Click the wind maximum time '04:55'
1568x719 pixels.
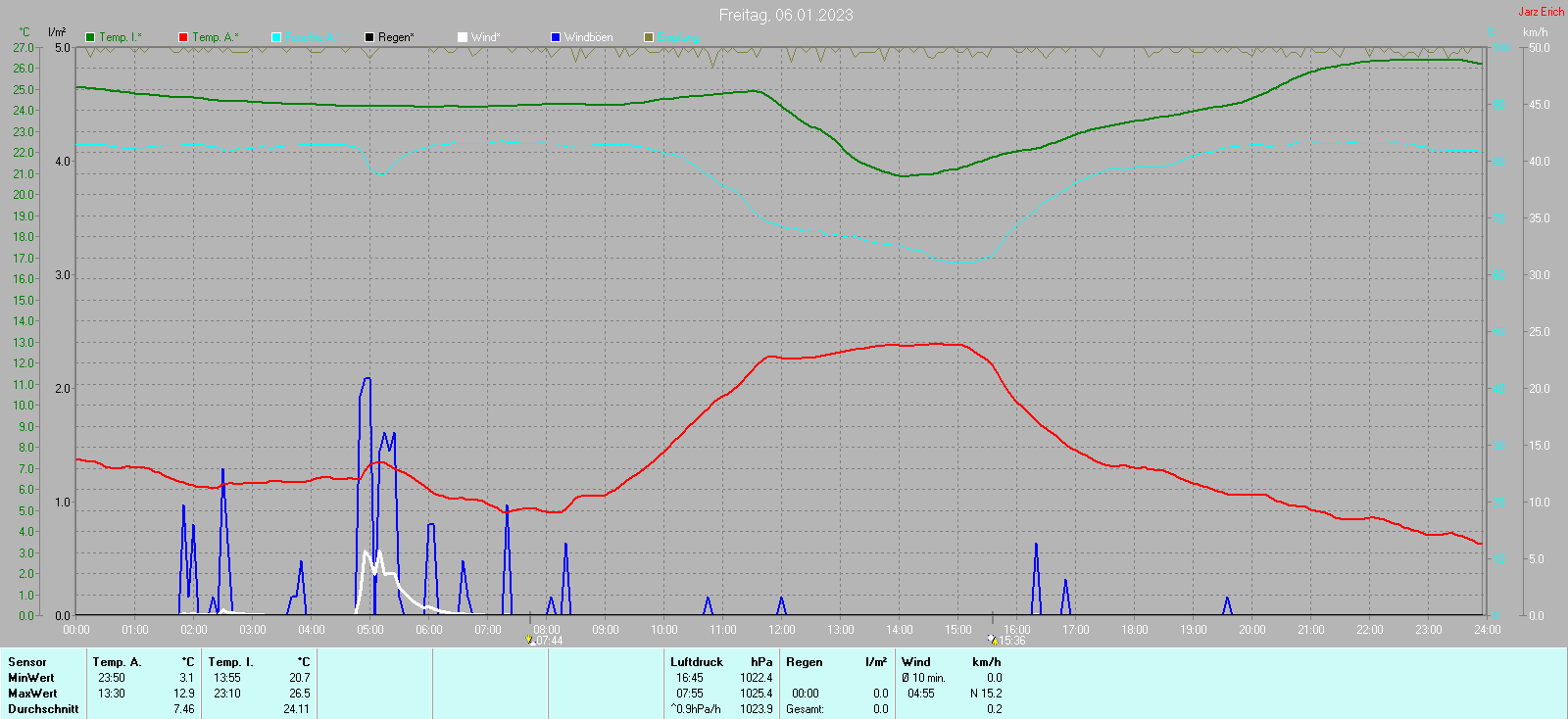(921, 694)
